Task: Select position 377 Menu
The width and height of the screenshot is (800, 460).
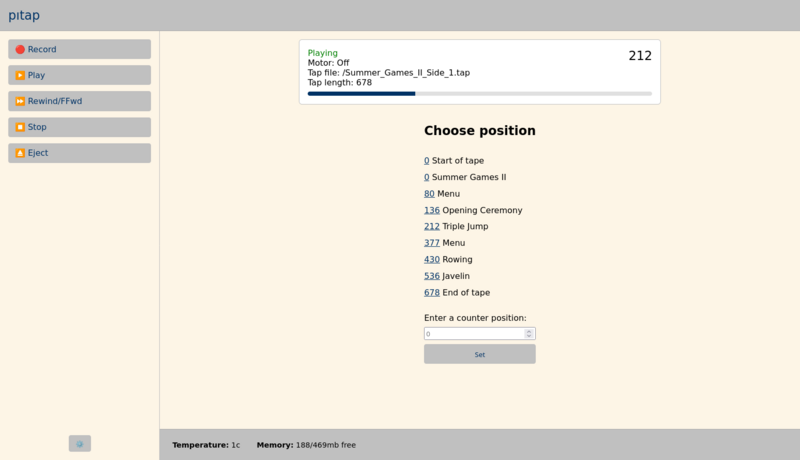Action: (x=432, y=243)
